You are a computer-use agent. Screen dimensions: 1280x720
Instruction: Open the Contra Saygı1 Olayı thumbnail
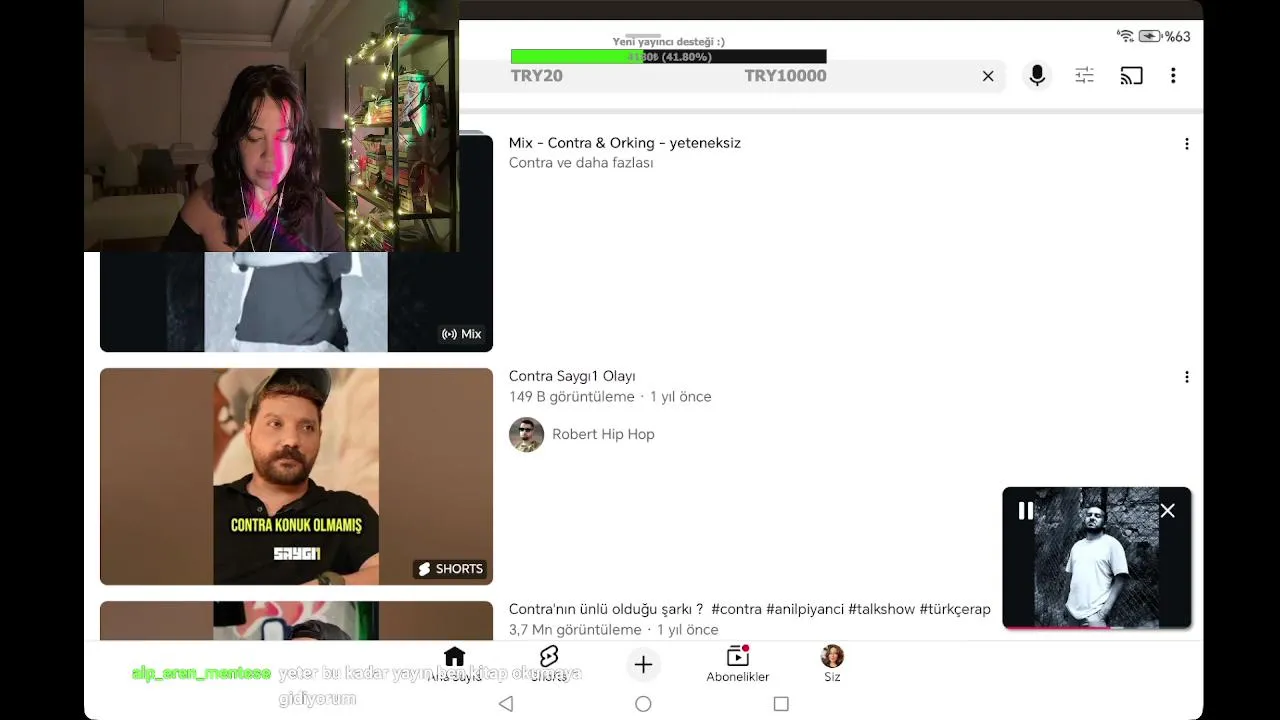pos(296,476)
